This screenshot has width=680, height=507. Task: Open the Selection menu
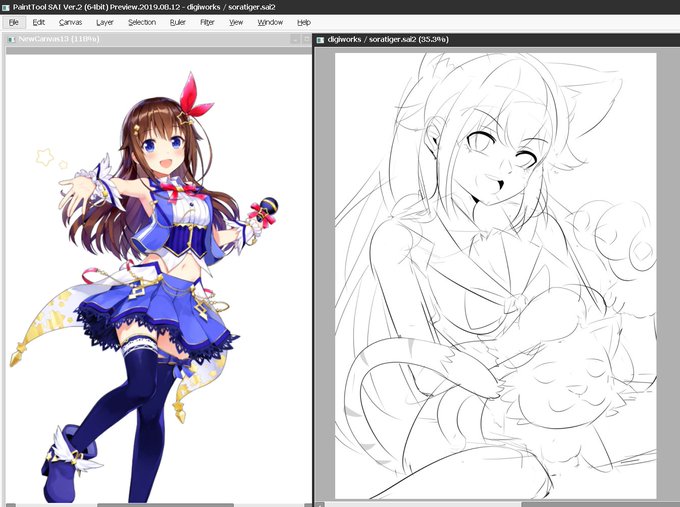point(142,22)
